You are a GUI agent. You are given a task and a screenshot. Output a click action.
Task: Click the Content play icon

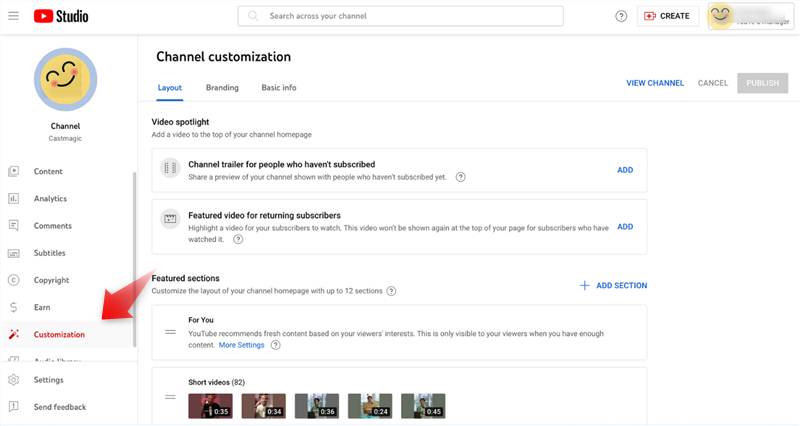pos(14,171)
